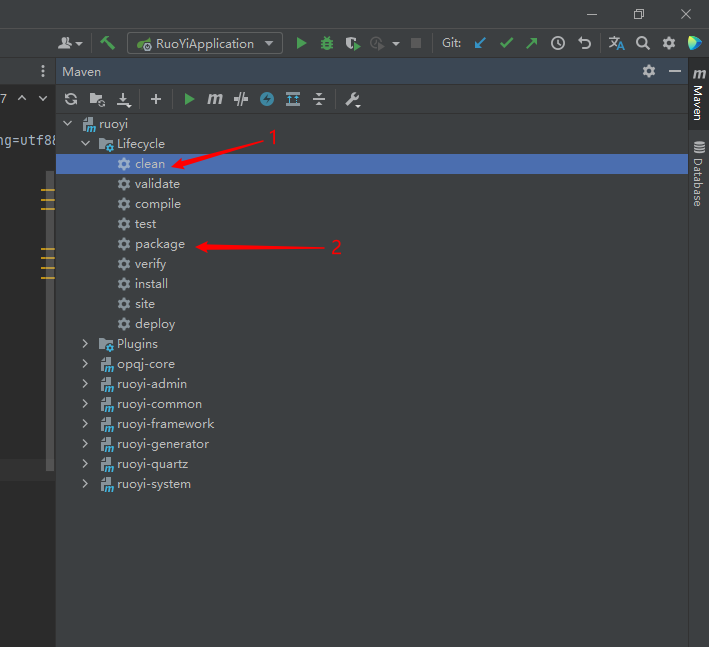
Task: Expand the ruoyi-quartz module
Action: tap(85, 463)
